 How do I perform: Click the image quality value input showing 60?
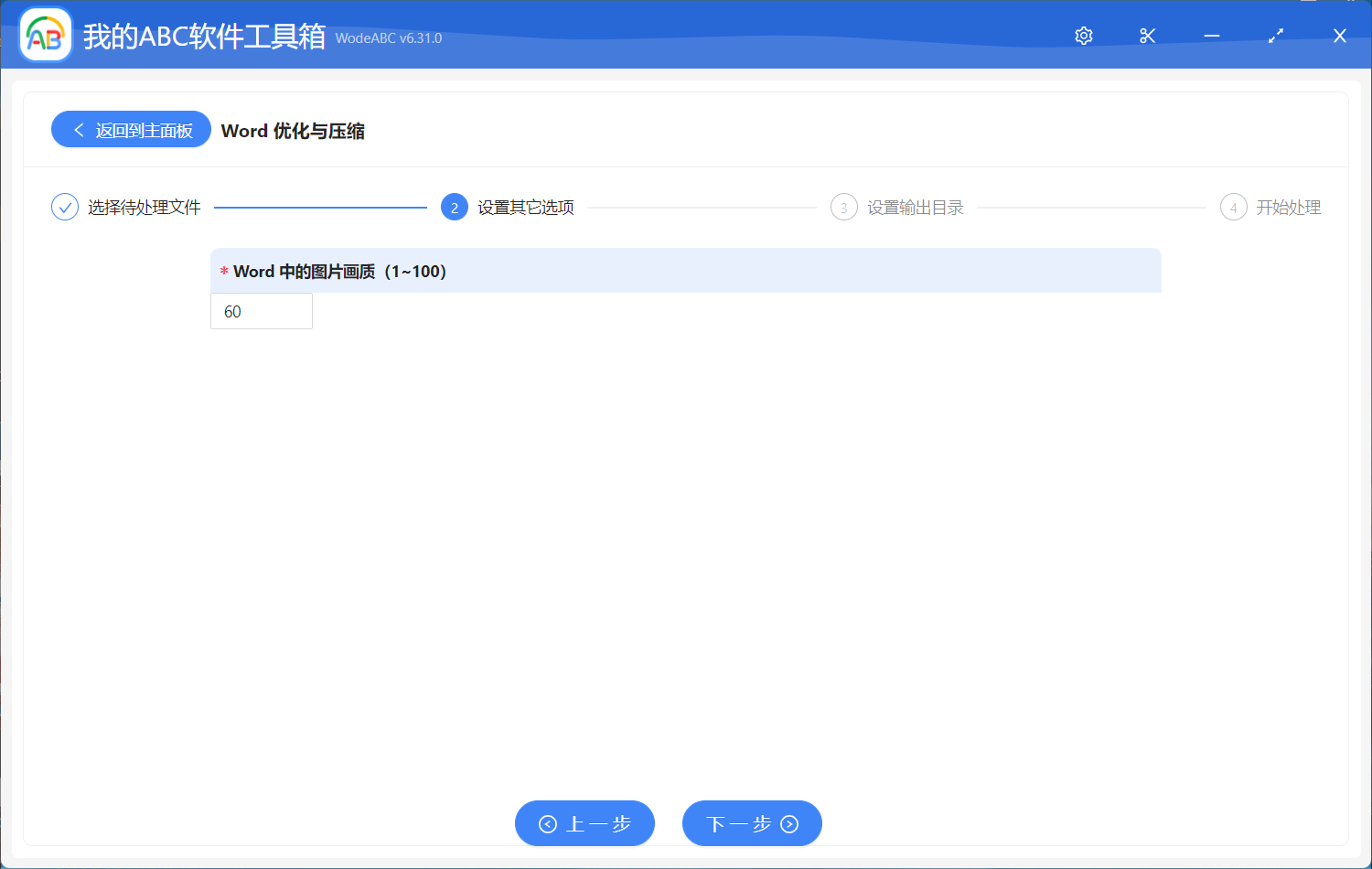(x=262, y=311)
